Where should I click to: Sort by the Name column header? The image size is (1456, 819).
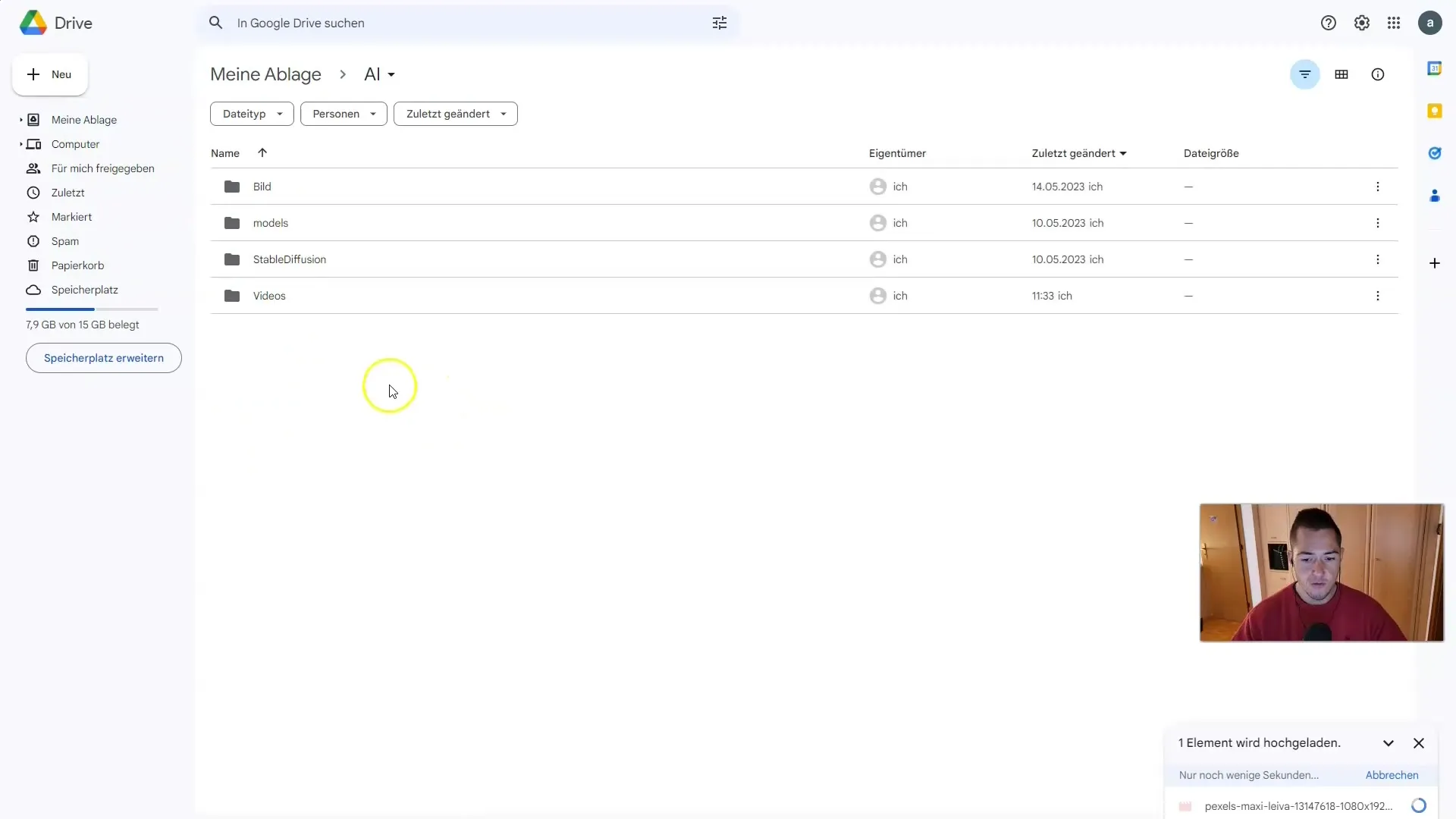[225, 153]
